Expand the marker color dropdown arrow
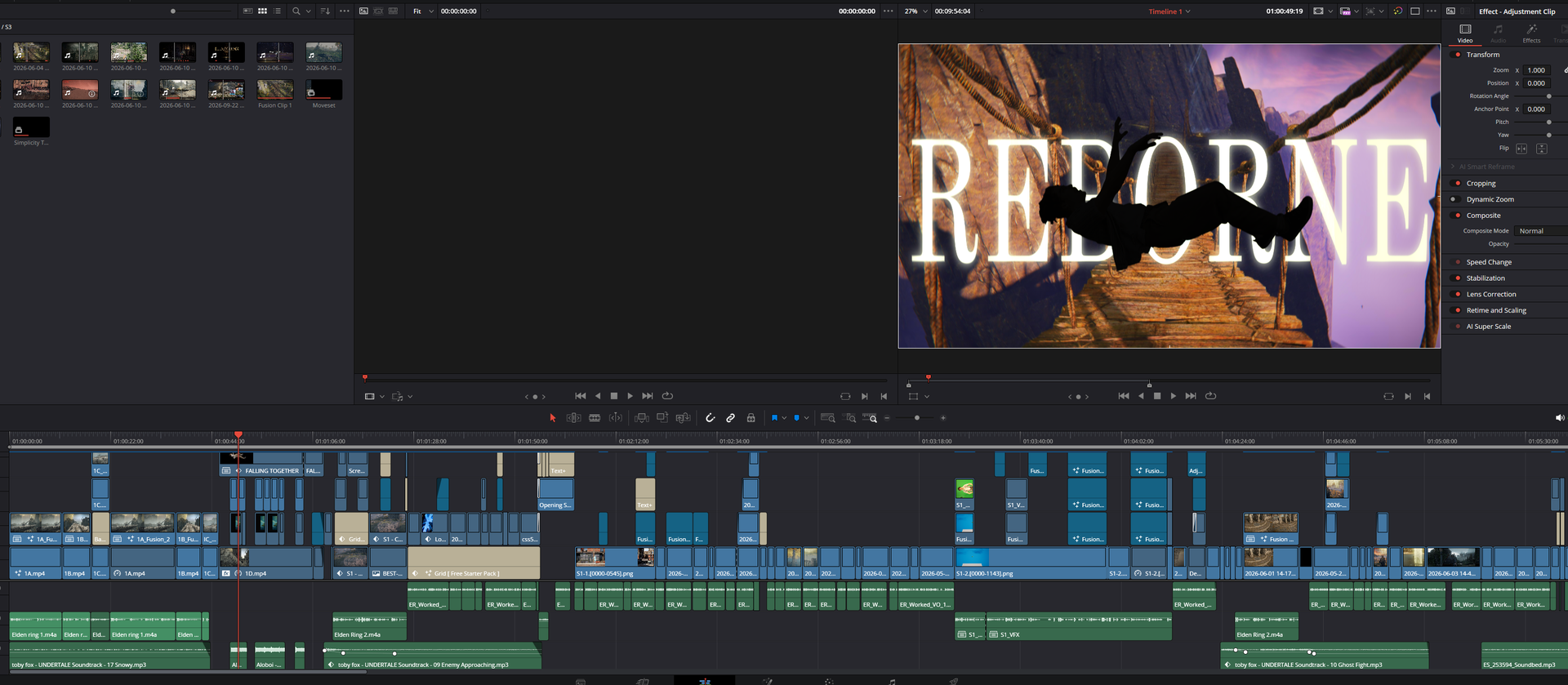This screenshot has width=1568, height=685. [x=806, y=418]
